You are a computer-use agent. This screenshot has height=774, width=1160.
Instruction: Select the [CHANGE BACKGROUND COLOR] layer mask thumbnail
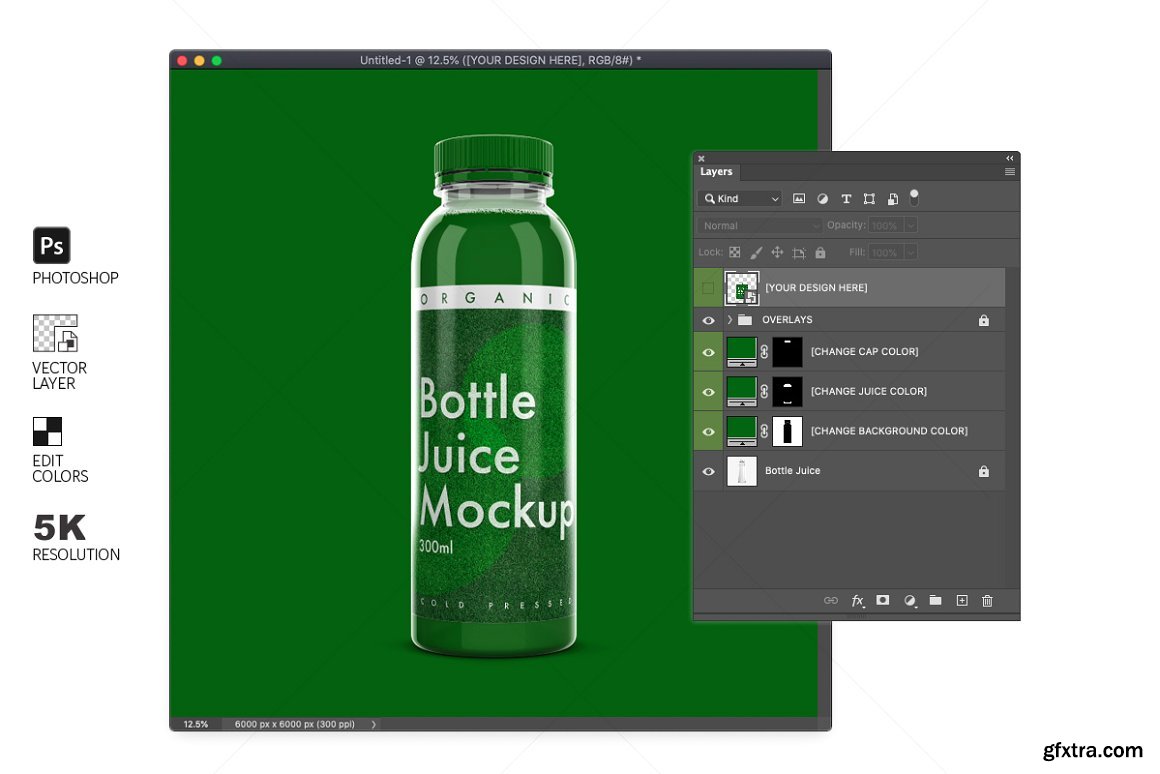(x=788, y=431)
